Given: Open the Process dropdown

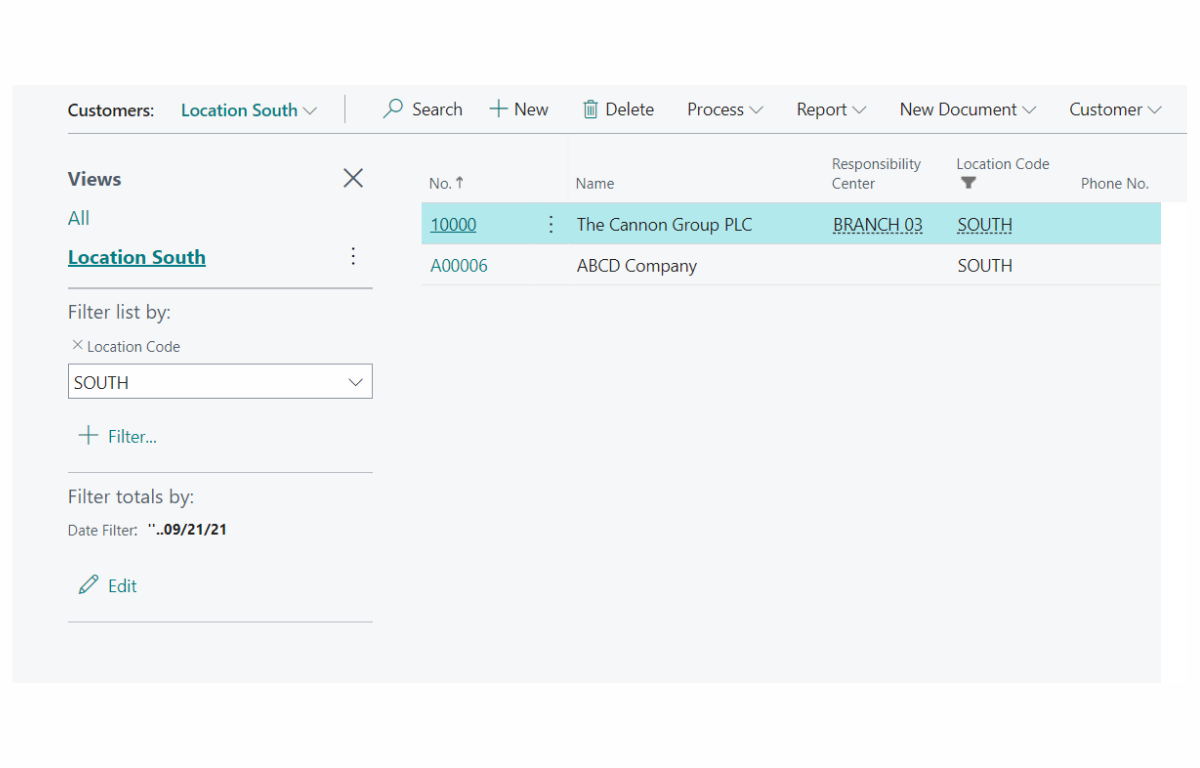Looking at the screenshot, I should pyautogui.click(x=724, y=109).
